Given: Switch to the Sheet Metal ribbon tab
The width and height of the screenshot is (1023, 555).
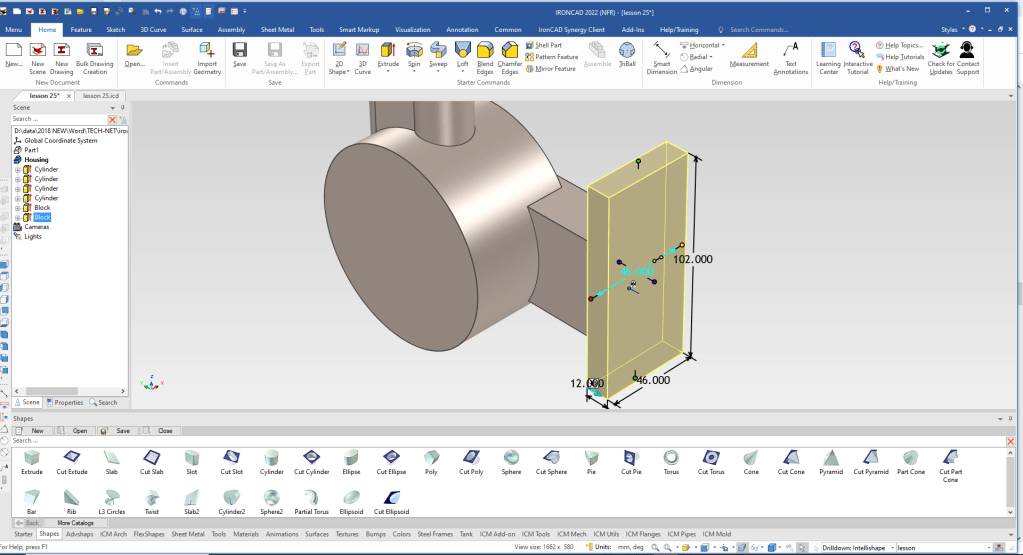Looking at the screenshot, I should (x=277, y=30).
